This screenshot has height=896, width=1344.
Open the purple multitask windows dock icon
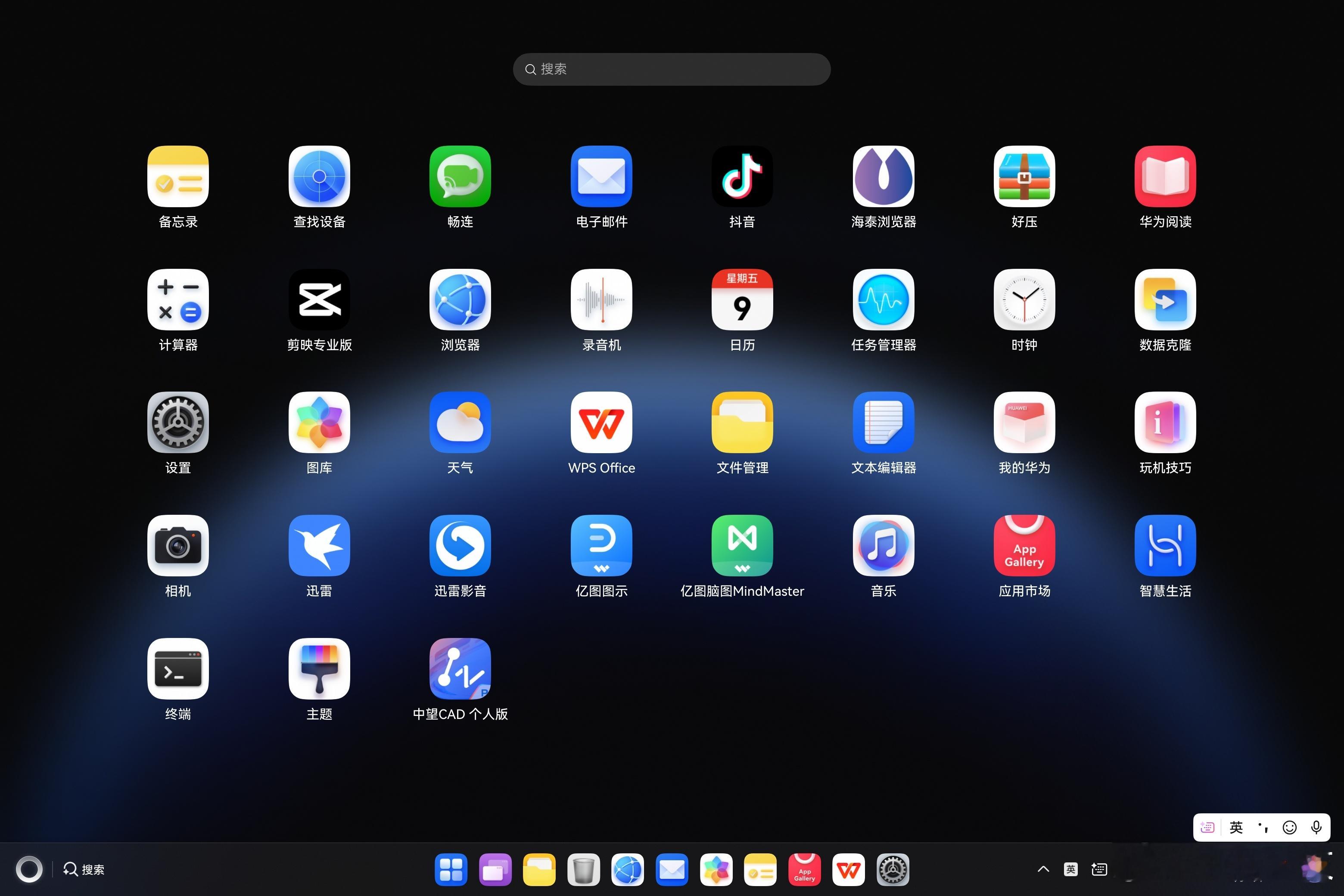tap(495, 870)
